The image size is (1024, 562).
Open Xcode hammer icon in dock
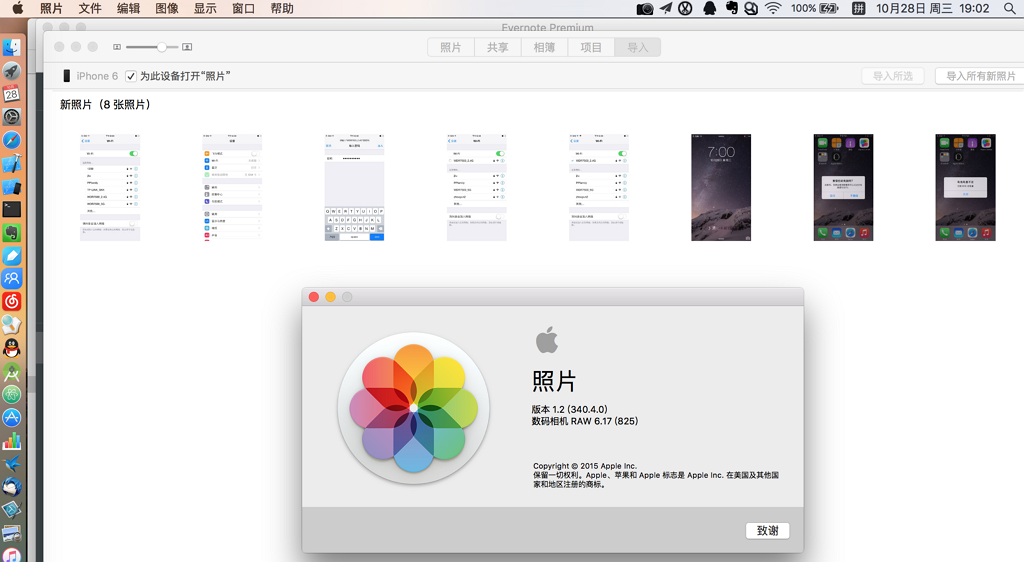pyautogui.click(x=12, y=163)
